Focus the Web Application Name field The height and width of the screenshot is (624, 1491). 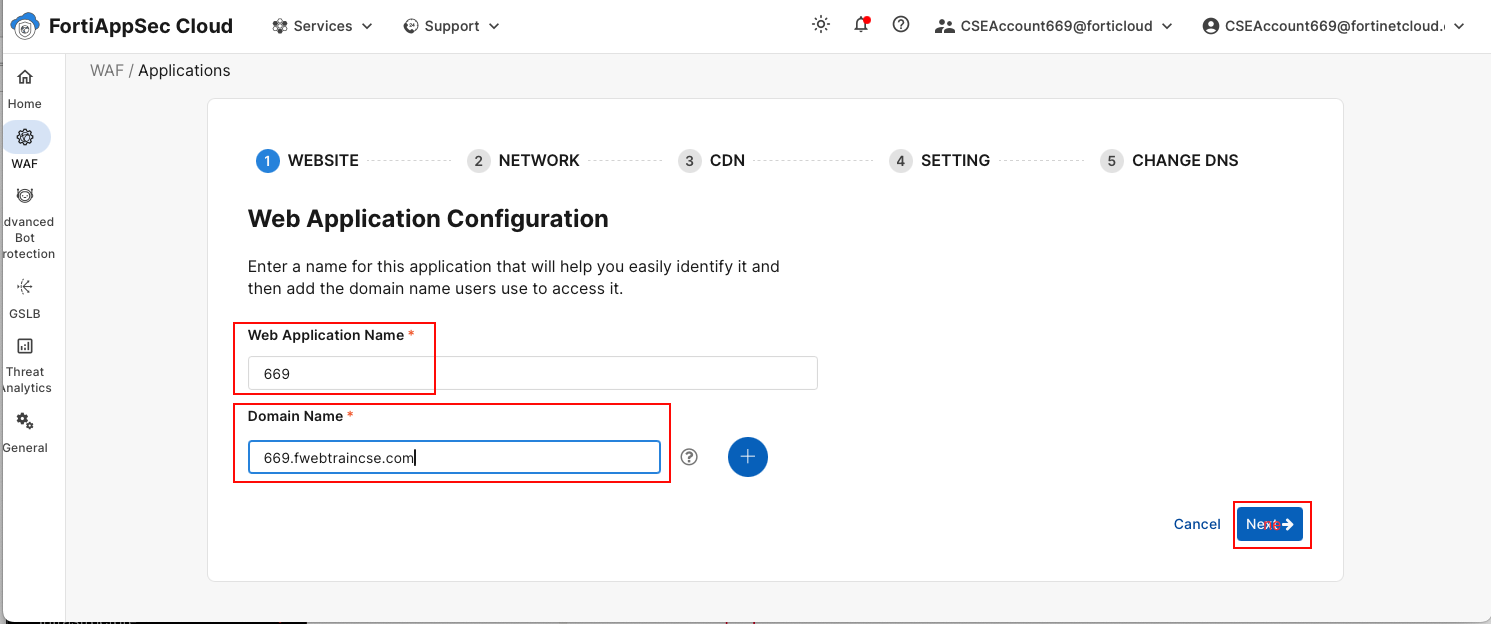coord(533,373)
